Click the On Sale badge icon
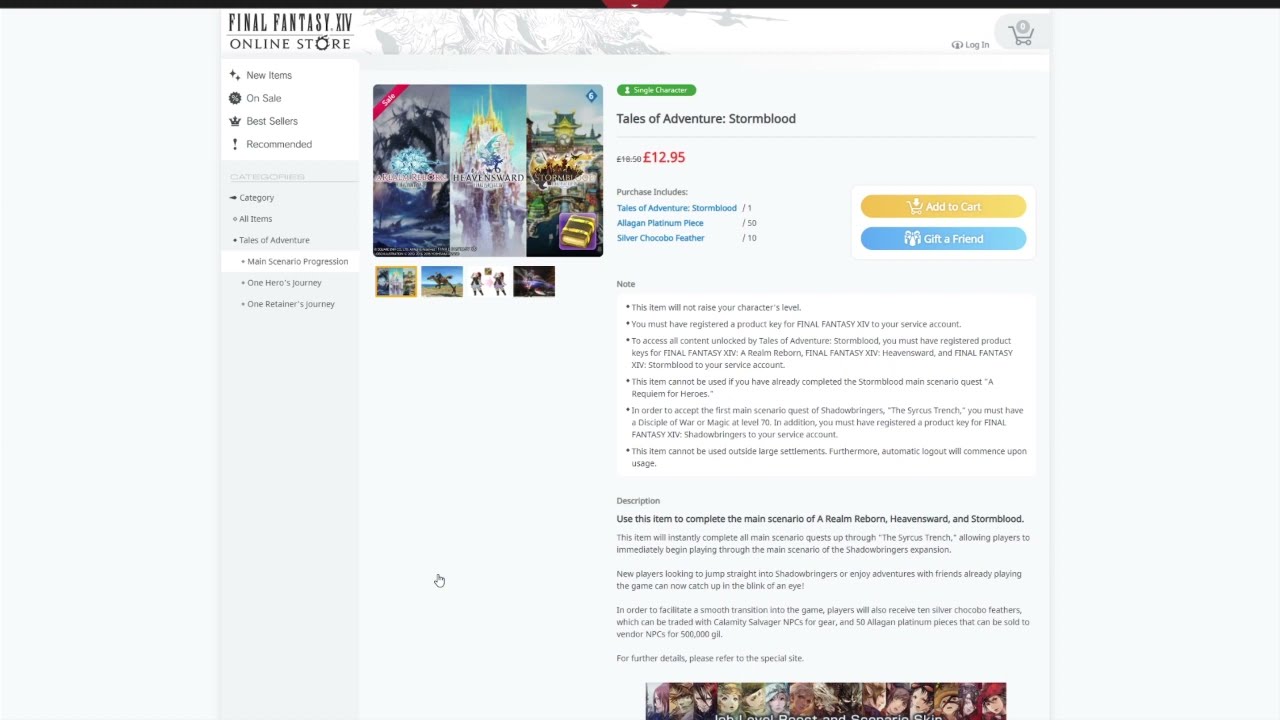 point(235,98)
